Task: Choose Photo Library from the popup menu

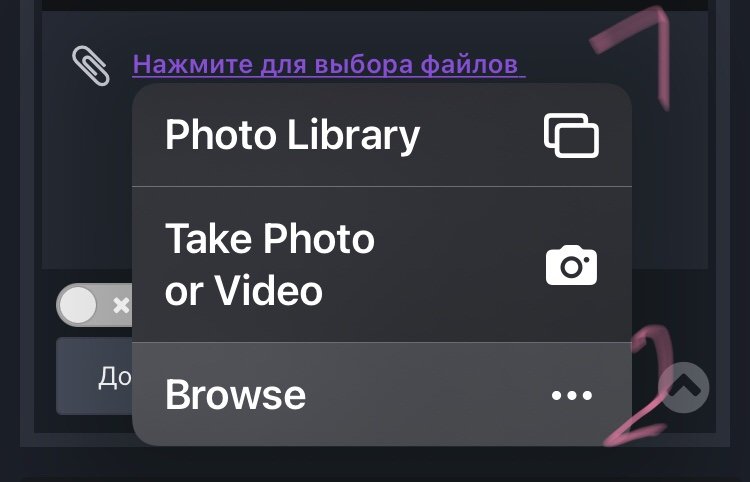Action: click(382, 135)
